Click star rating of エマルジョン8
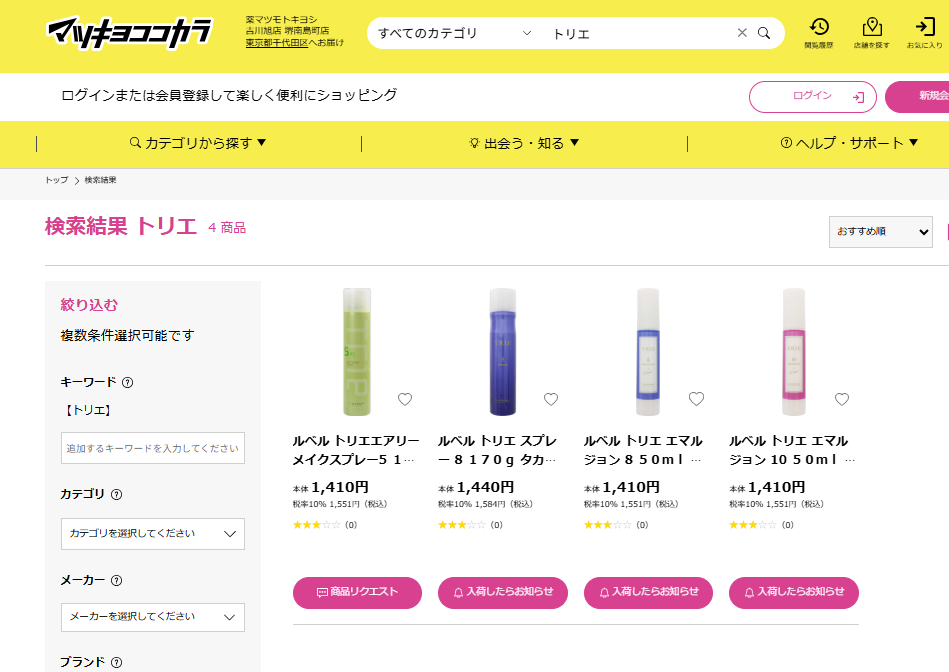 (x=608, y=525)
